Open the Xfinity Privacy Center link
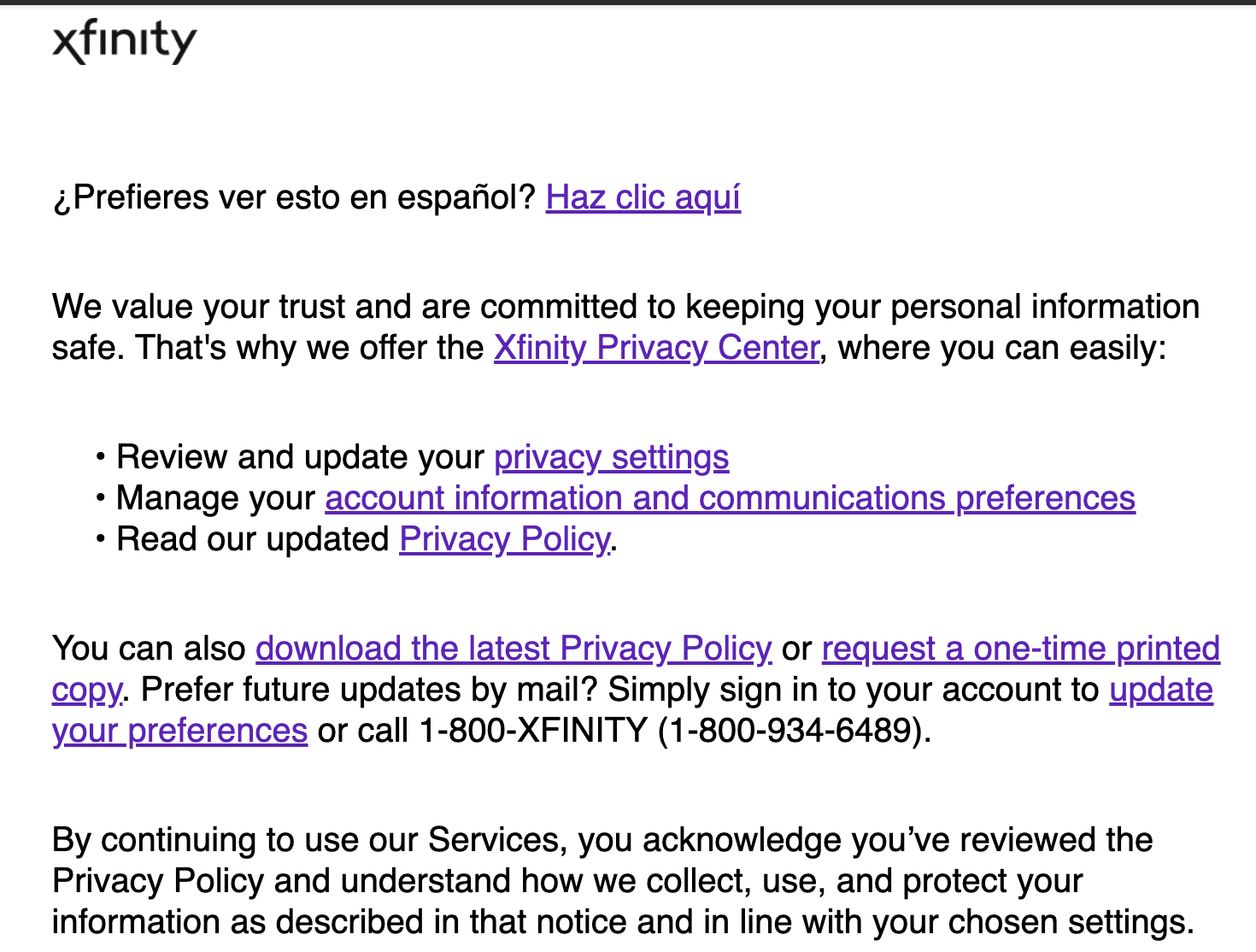1256x952 pixels. pyautogui.click(x=656, y=348)
